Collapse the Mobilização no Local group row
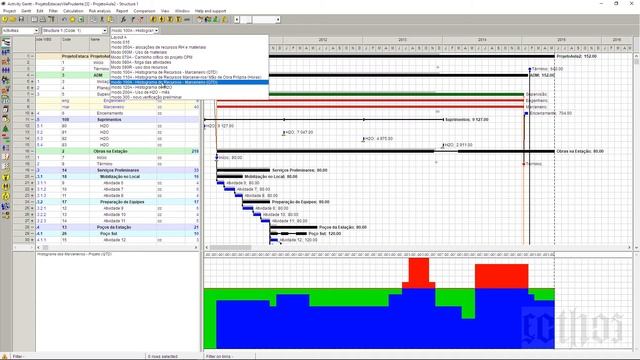The height and width of the screenshot is (360, 640). pyautogui.click(x=33, y=177)
